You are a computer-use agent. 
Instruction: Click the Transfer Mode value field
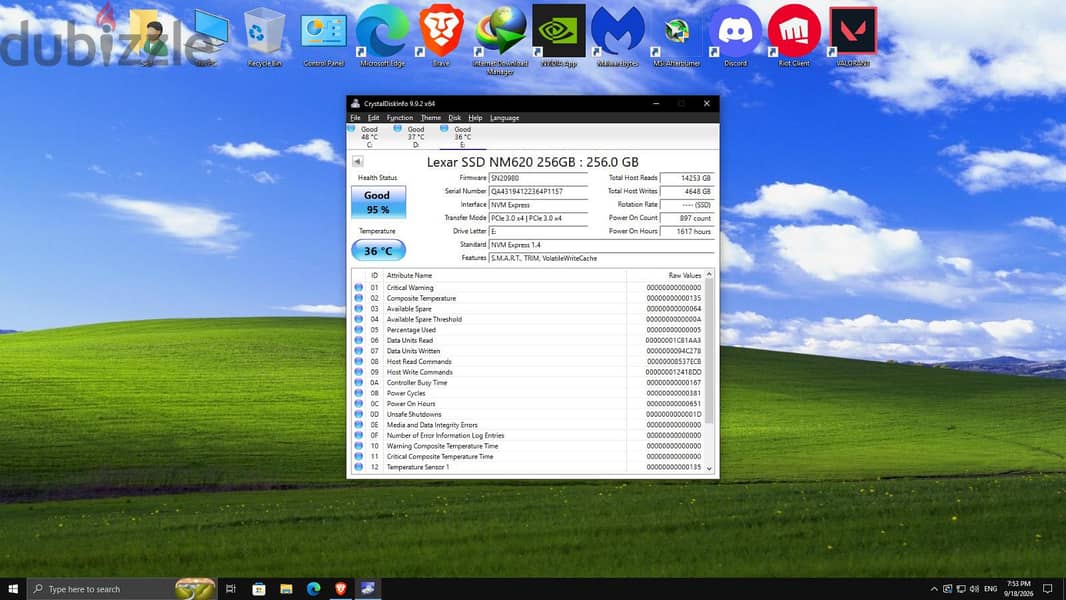538,218
